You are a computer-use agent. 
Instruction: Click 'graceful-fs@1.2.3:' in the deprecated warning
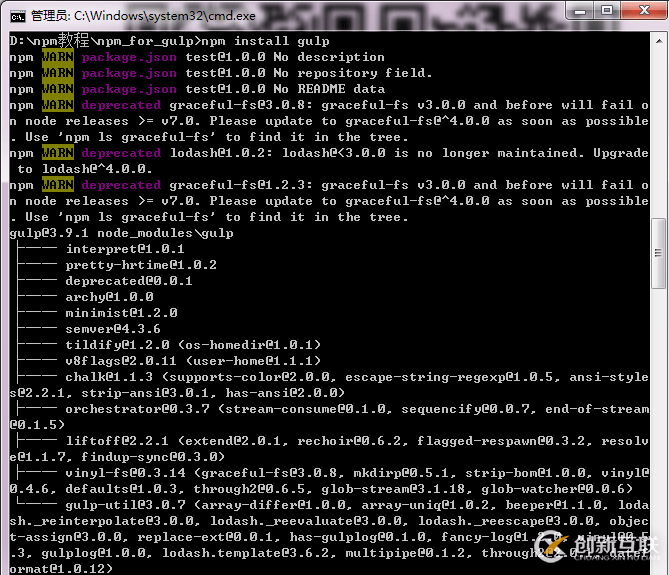tap(241, 185)
